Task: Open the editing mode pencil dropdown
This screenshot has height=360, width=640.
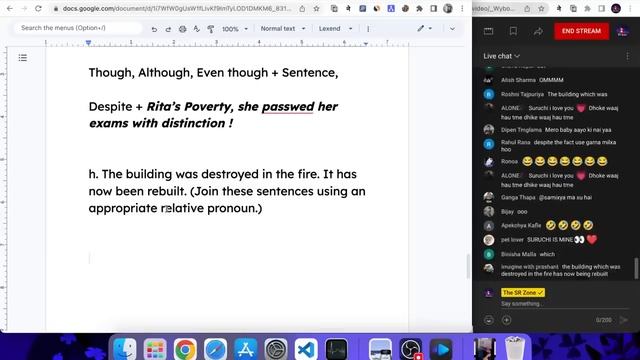Action: point(424,29)
